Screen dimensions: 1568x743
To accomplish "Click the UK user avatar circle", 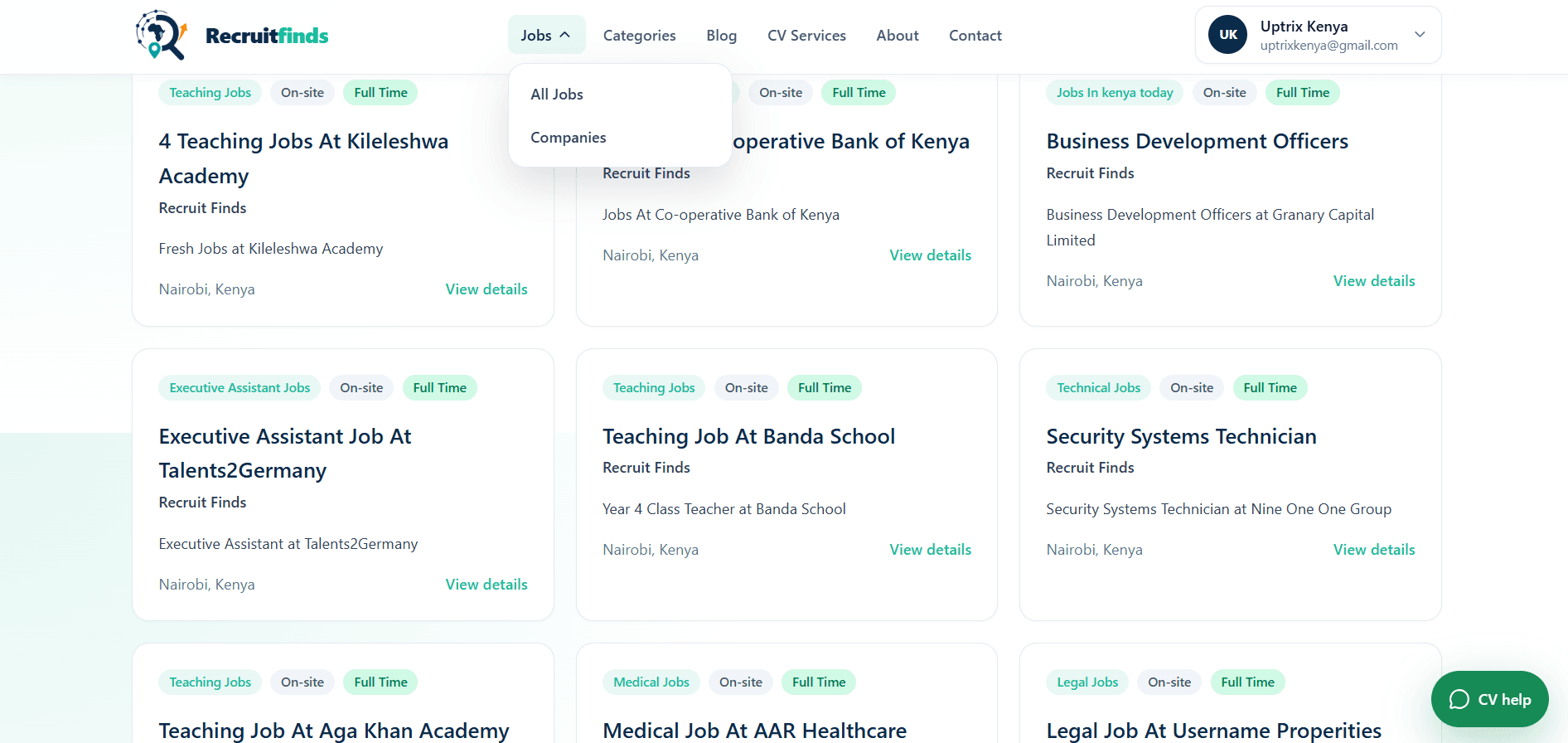I will 1227,35.
